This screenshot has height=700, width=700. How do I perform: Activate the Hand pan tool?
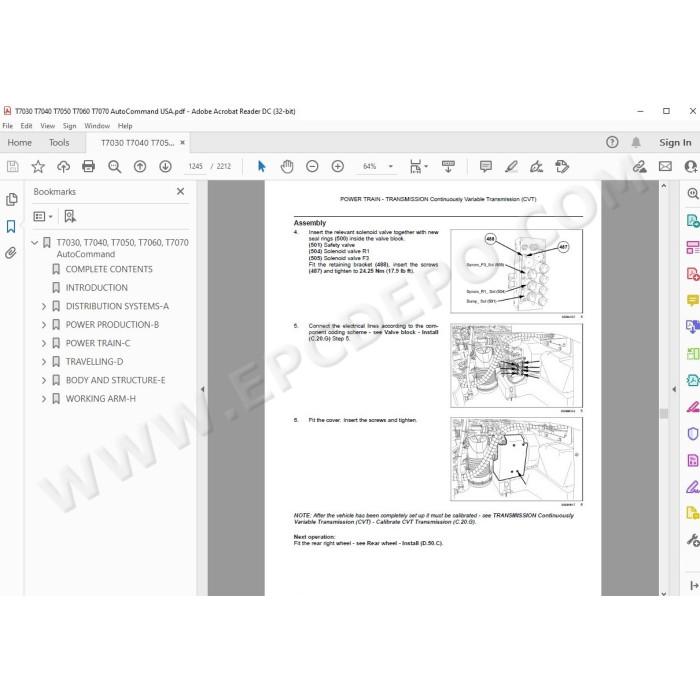tap(287, 167)
